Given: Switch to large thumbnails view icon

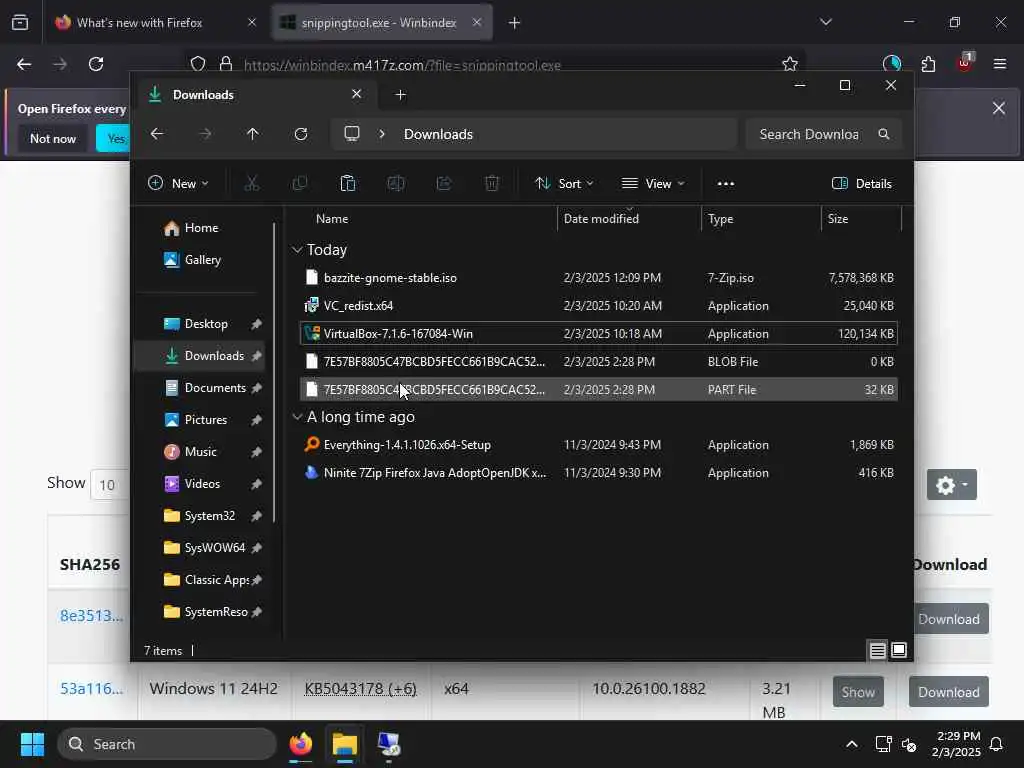Looking at the screenshot, I should [x=899, y=650].
